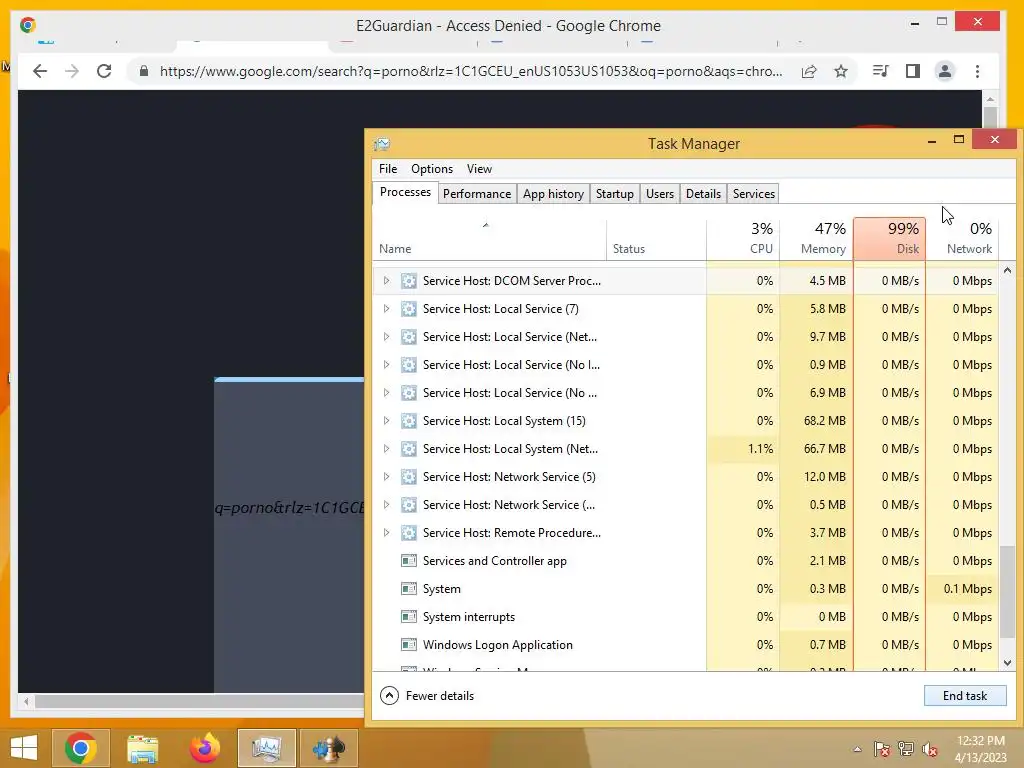1024x768 pixels.
Task: Click 68.2 MB memory cell
Action: (x=816, y=421)
